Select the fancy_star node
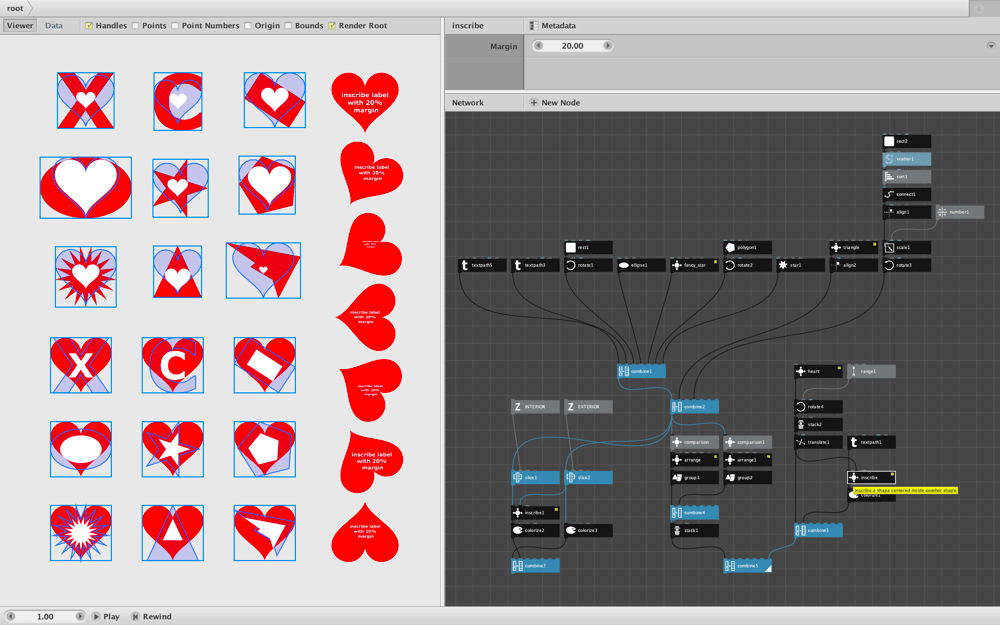The width and height of the screenshot is (1000, 625). 695,265
